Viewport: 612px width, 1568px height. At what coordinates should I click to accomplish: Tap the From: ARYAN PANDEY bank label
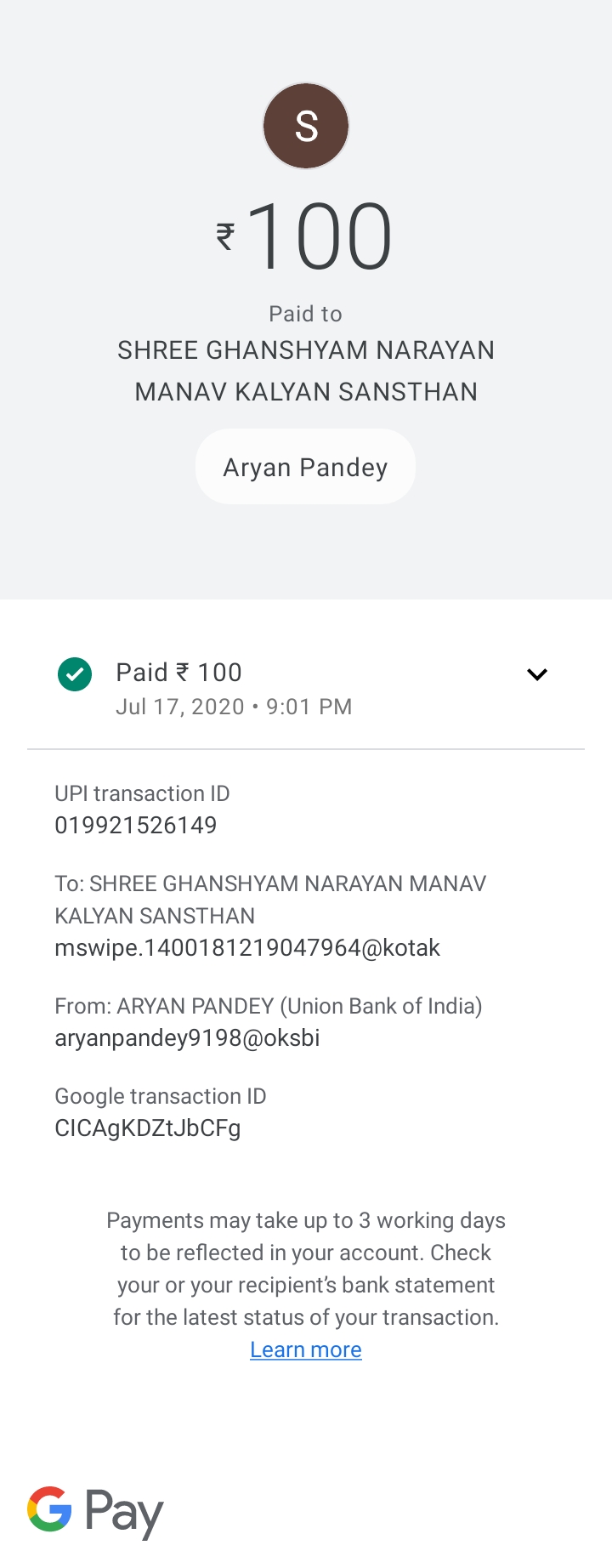[269, 1006]
